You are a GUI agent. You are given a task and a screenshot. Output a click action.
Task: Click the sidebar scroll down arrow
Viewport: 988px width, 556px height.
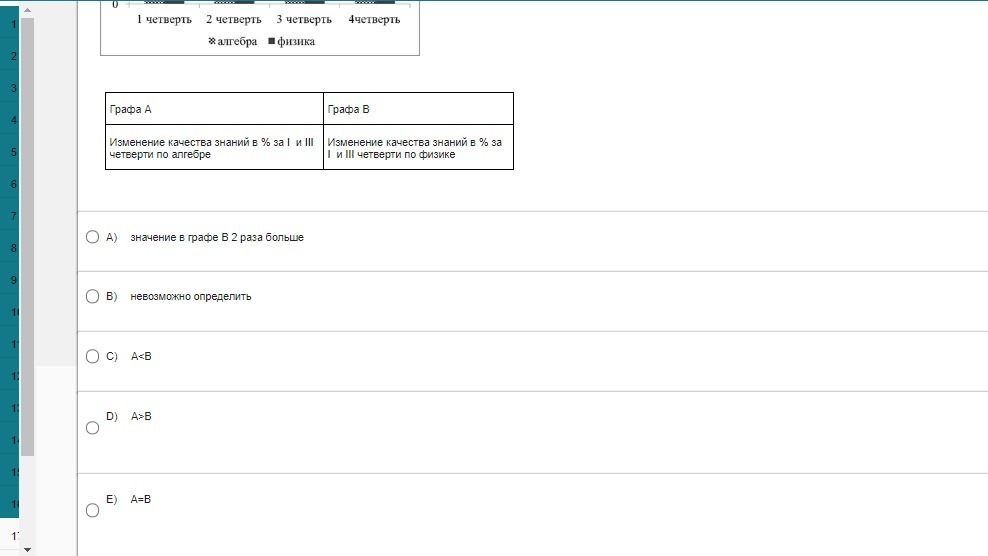(x=27, y=549)
